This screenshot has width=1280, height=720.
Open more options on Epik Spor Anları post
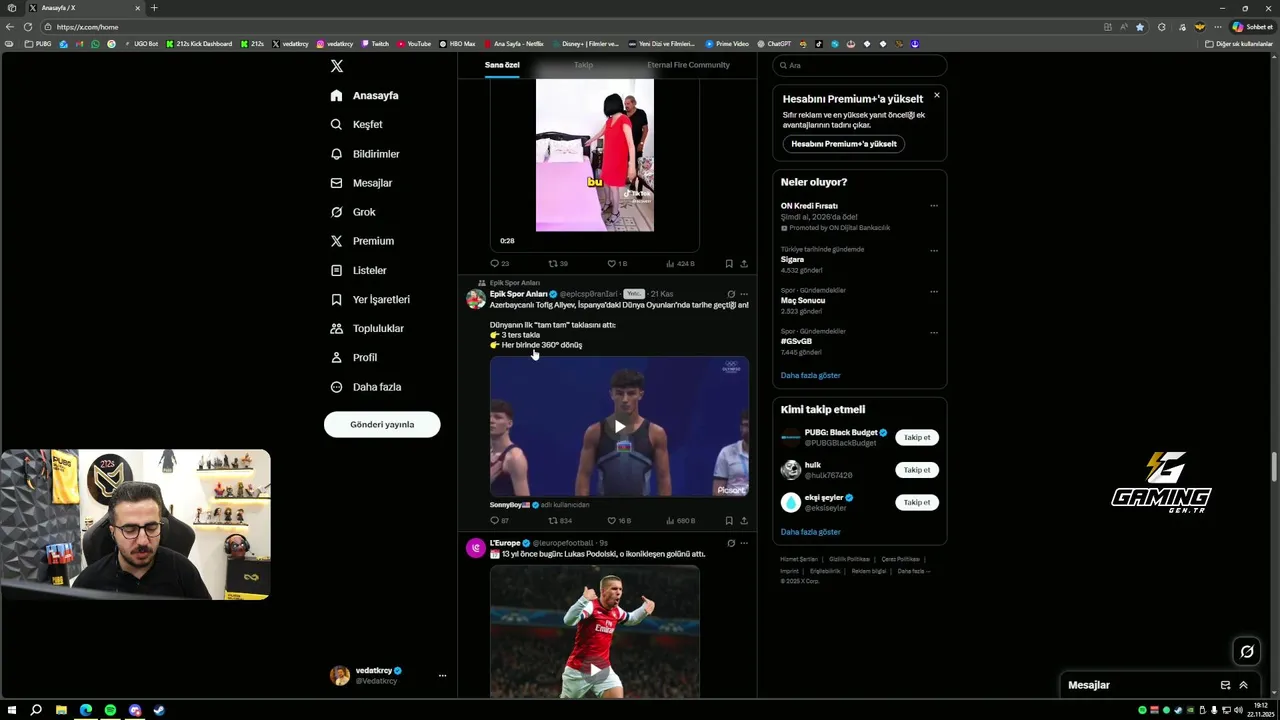point(743,294)
